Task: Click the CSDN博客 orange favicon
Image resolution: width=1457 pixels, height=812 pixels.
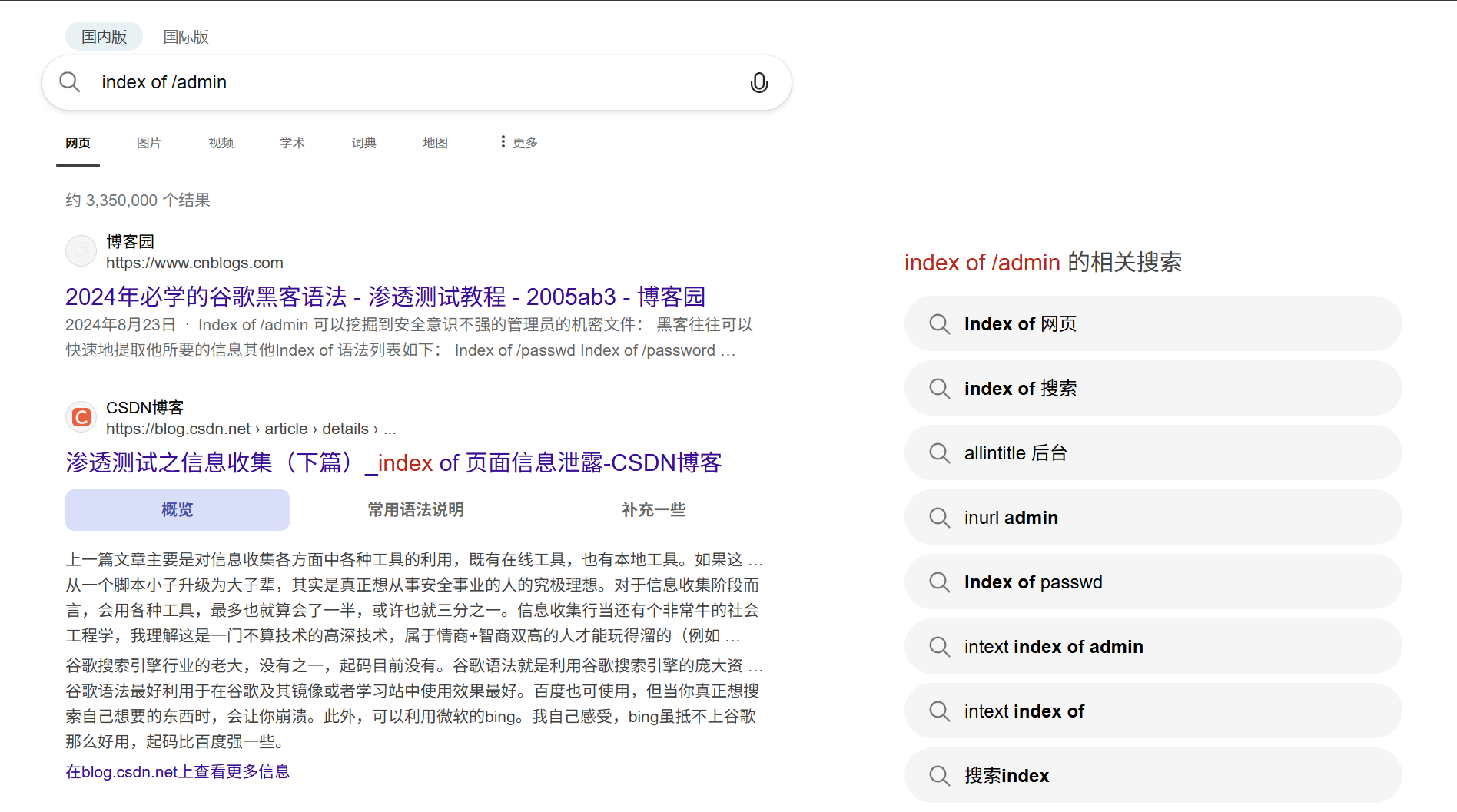Action: (x=81, y=417)
